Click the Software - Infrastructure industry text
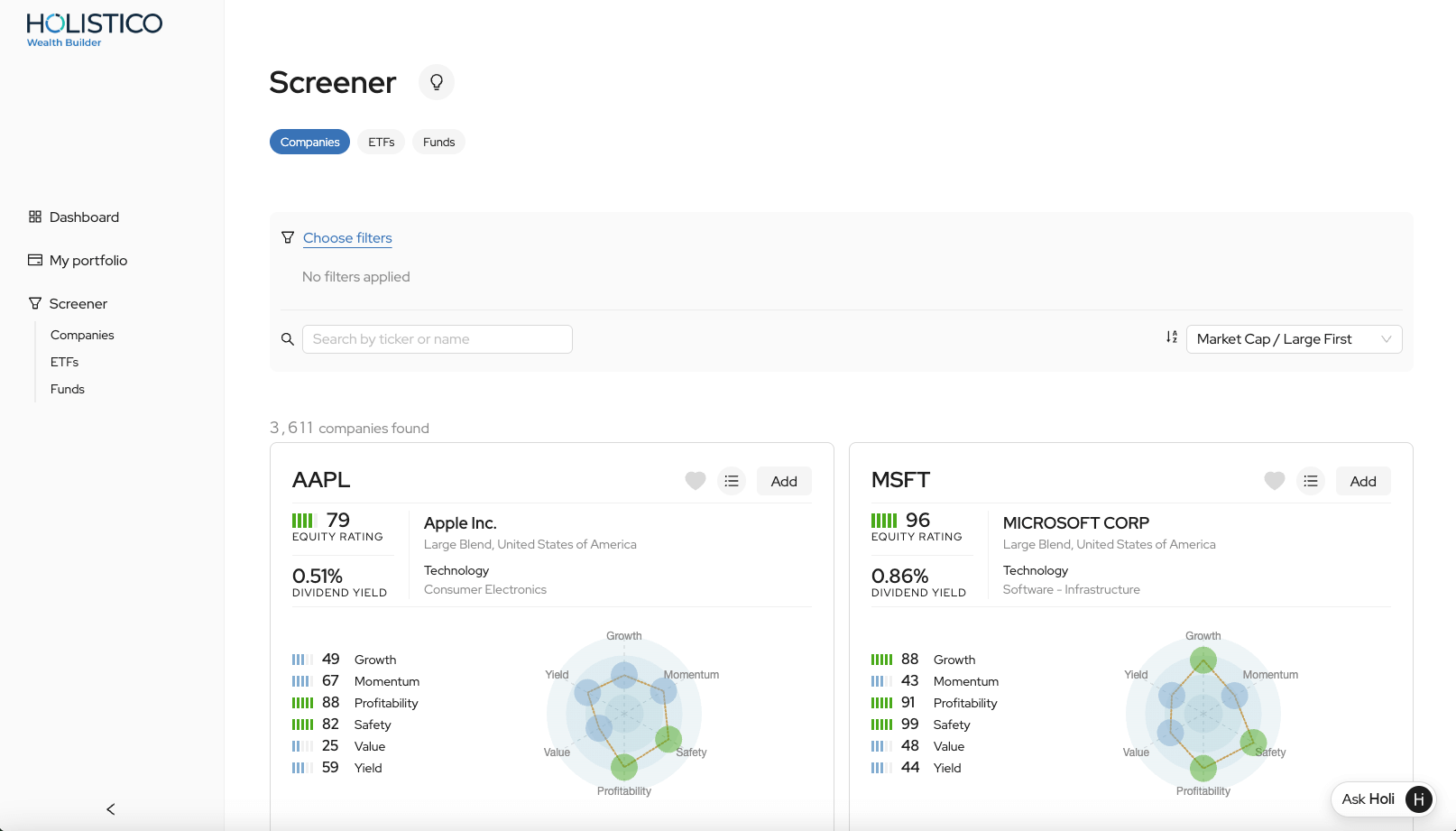The width and height of the screenshot is (1456, 831). tap(1072, 589)
